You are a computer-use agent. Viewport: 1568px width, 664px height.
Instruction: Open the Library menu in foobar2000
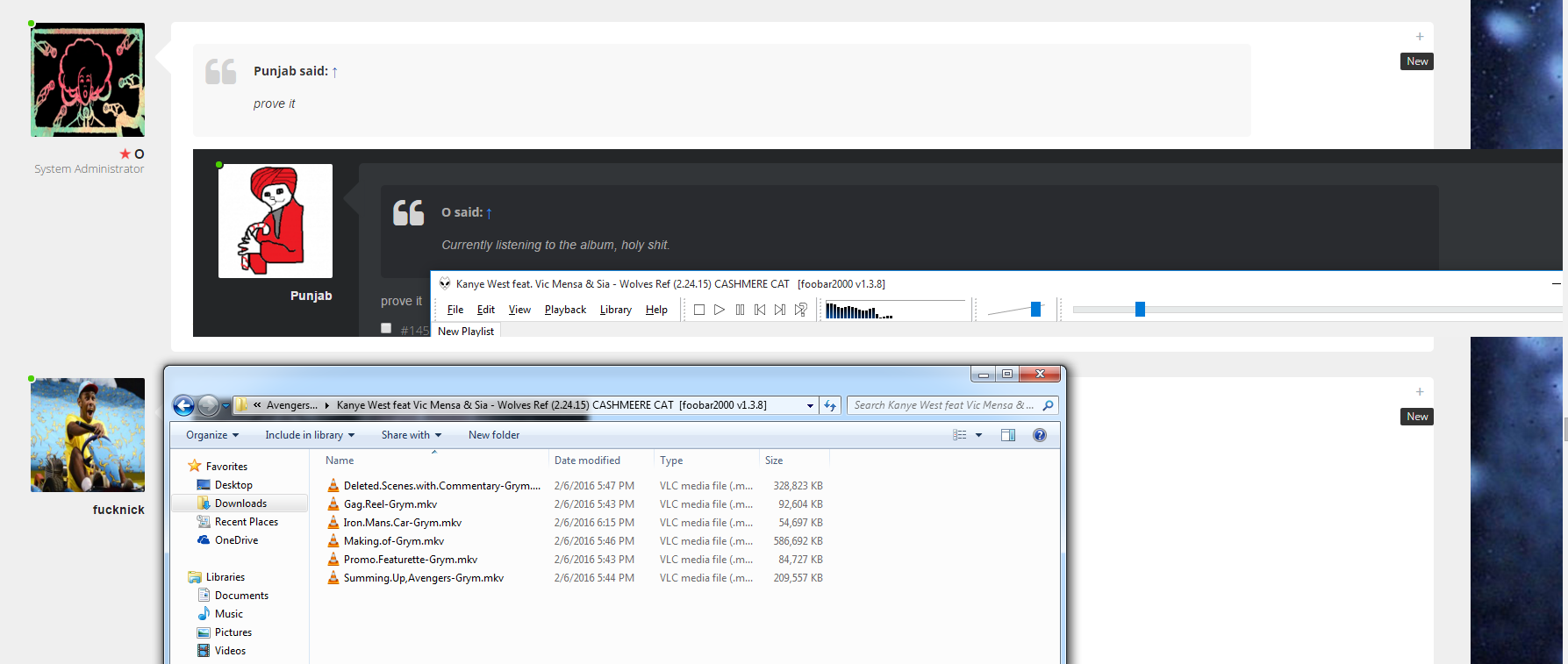[616, 310]
